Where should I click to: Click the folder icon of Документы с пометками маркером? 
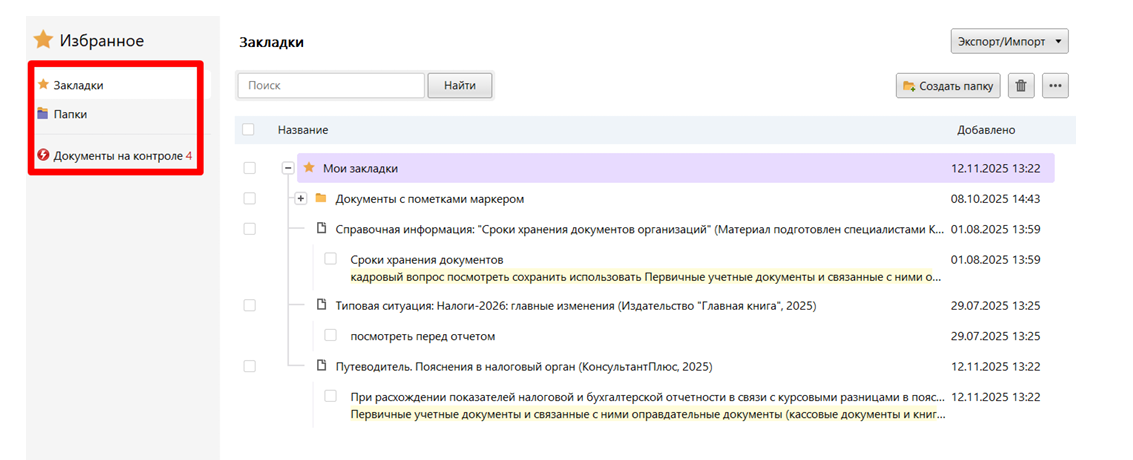(321, 199)
